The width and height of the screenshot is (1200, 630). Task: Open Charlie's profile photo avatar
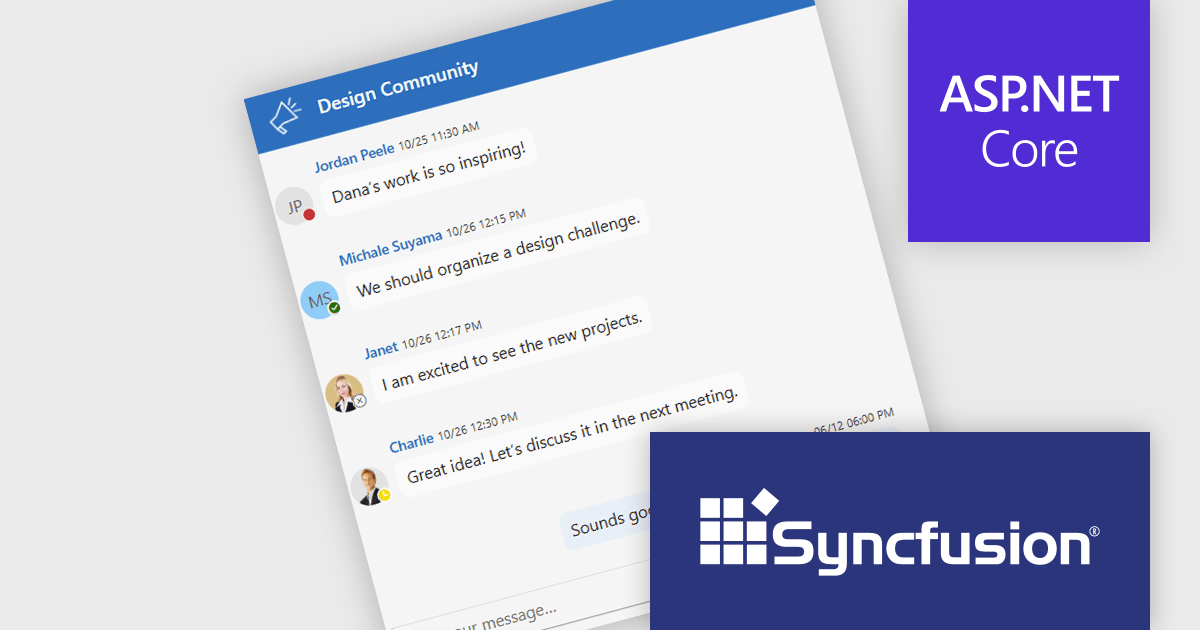pyautogui.click(x=371, y=485)
